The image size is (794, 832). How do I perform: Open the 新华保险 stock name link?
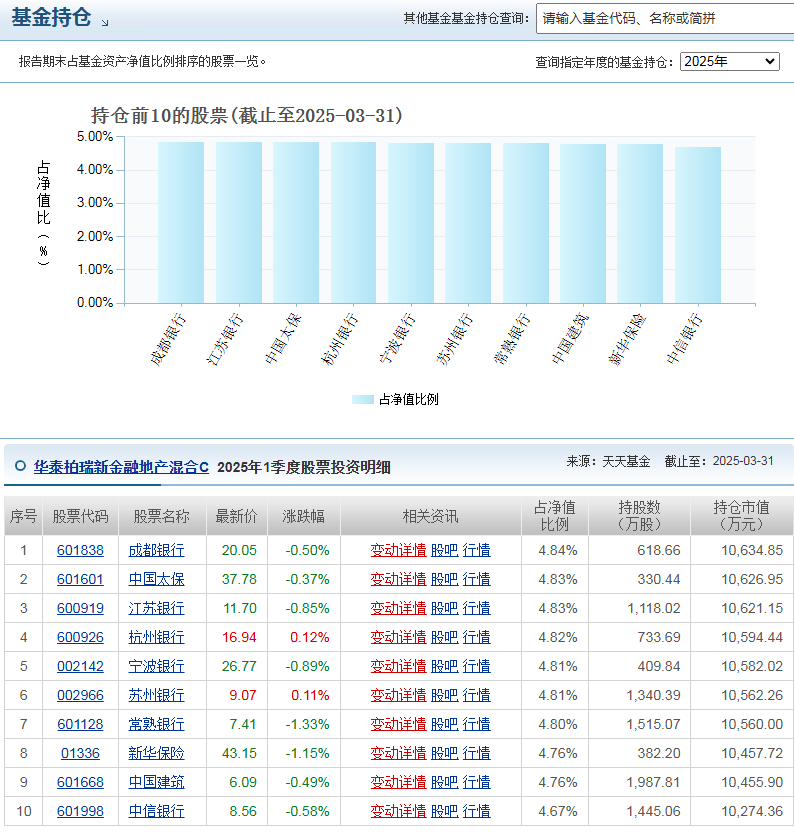coord(157,753)
